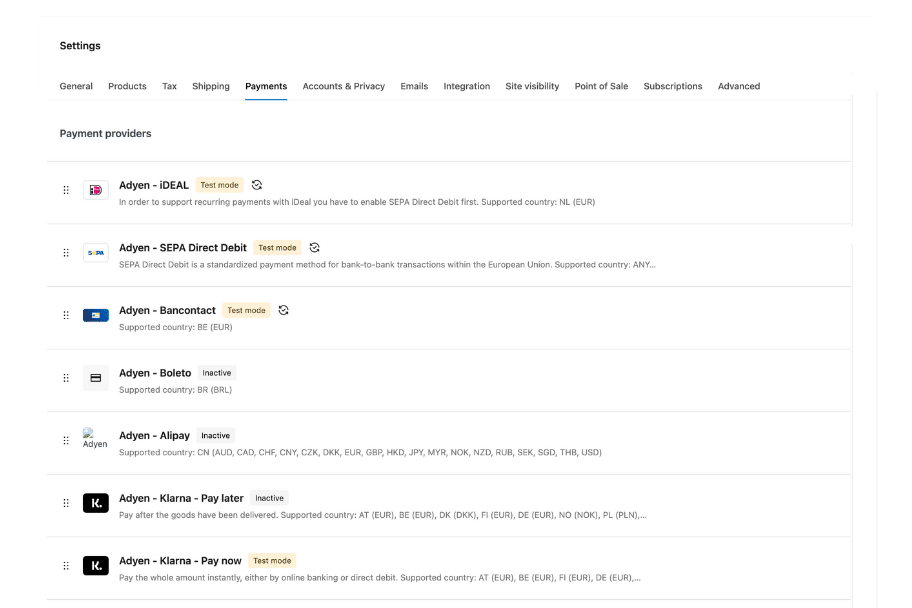Click recurring sync icon beside iDEAL
The image size is (912, 608).
coord(257,185)
